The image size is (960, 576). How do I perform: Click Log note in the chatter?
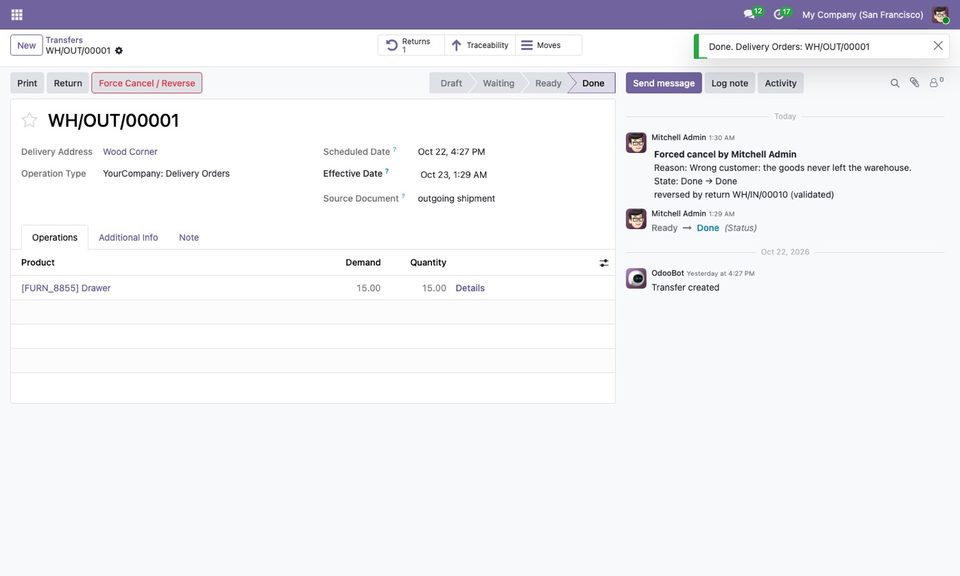tap(730, 83)
